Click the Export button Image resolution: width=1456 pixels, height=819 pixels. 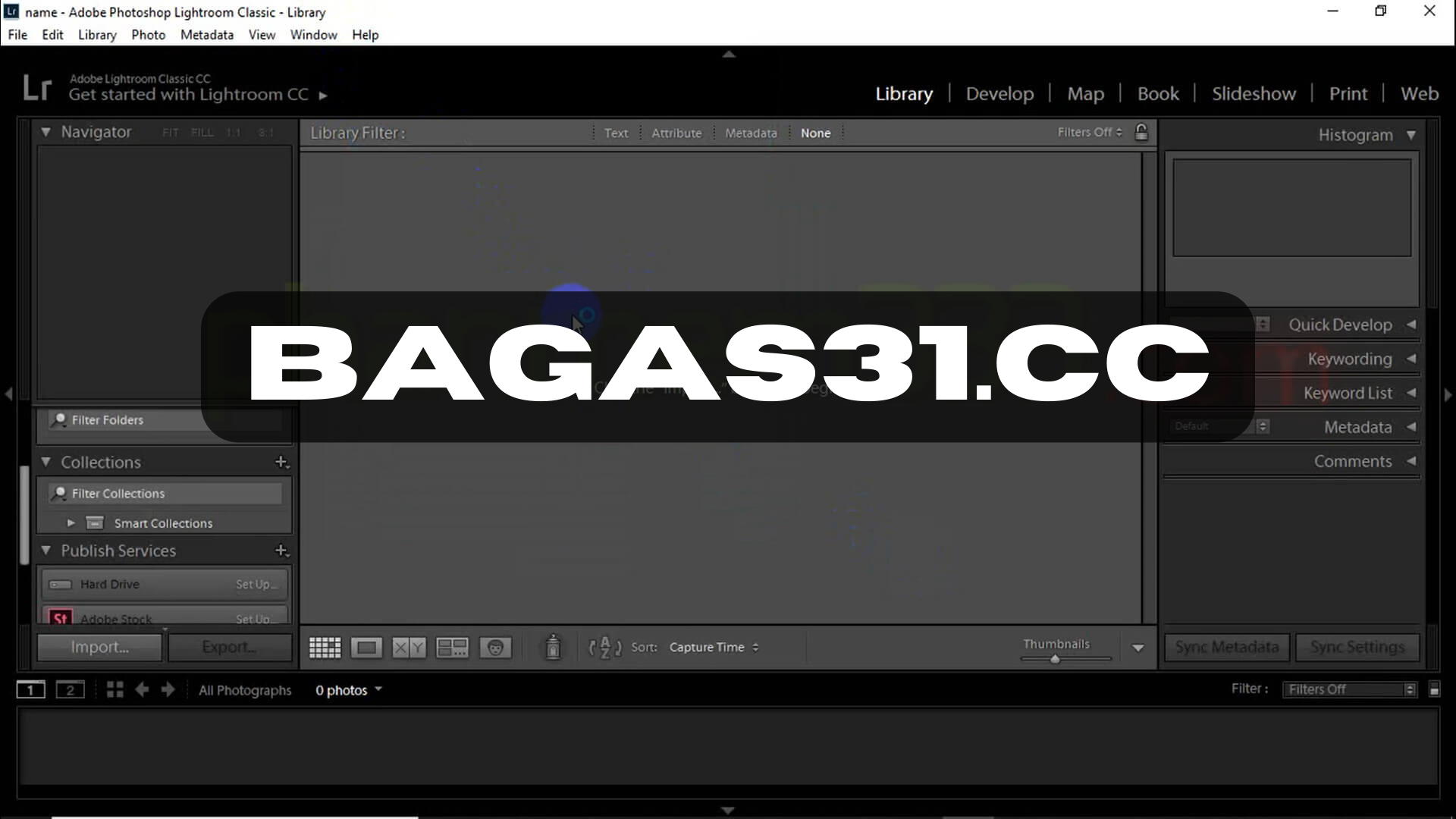[230, 647]
